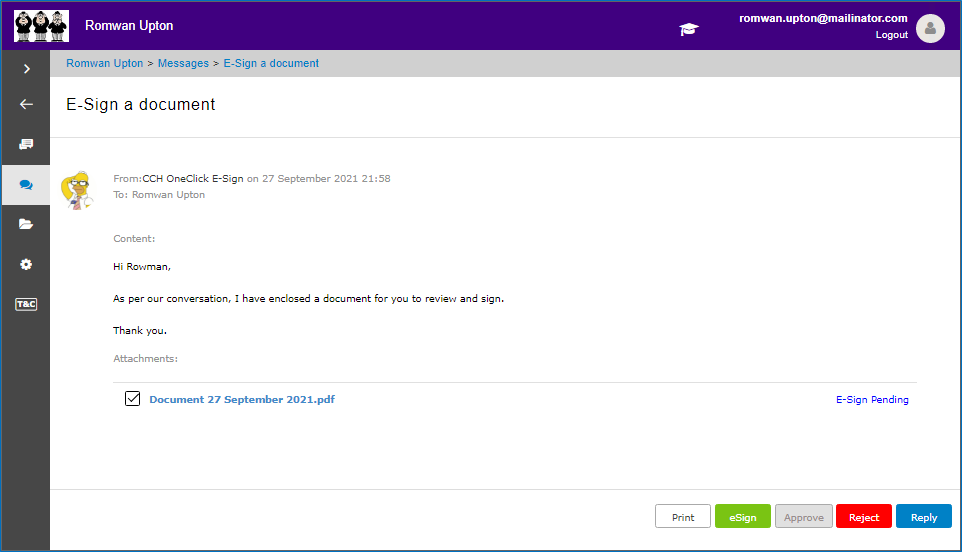This screenshot has height=552, width=962.
Task: Click the blue Reply button
Action: (x=923, y=516)
